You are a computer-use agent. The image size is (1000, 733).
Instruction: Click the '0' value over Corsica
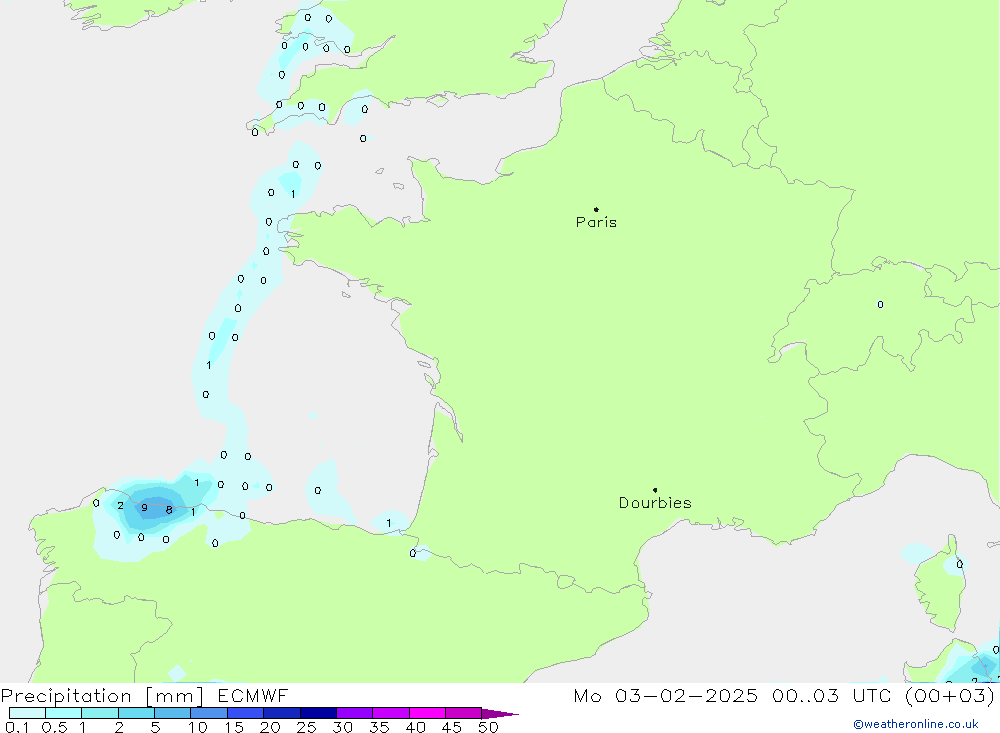click(959, 564)
